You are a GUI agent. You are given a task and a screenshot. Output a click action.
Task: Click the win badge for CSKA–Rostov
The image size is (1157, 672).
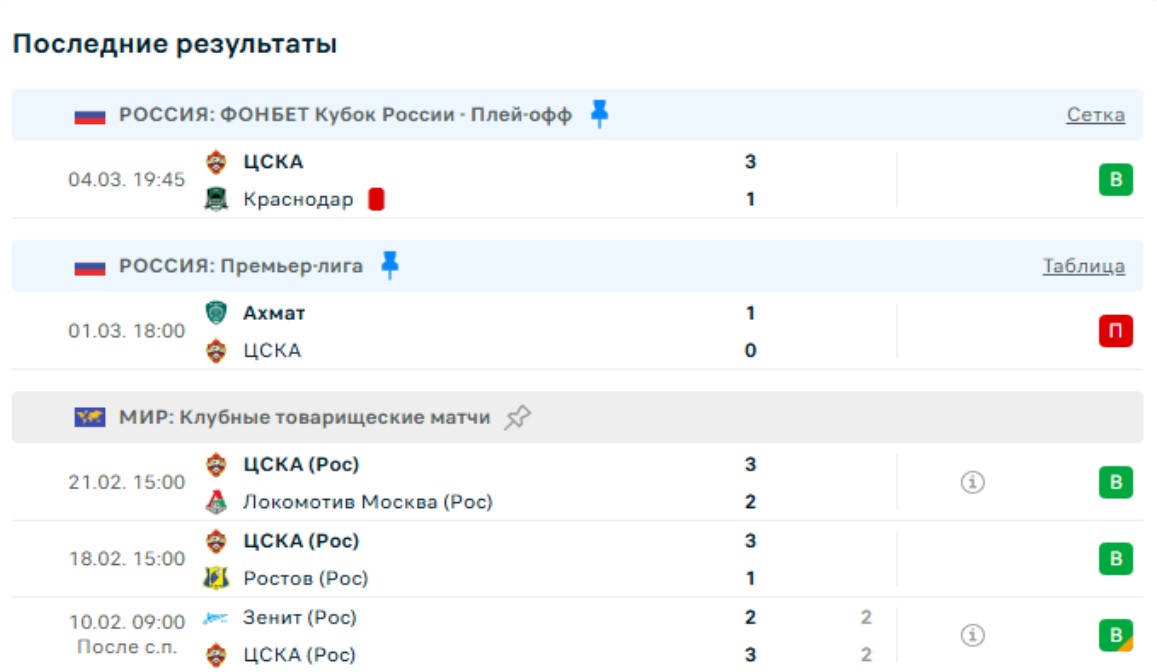click(x=1116, y=559)
